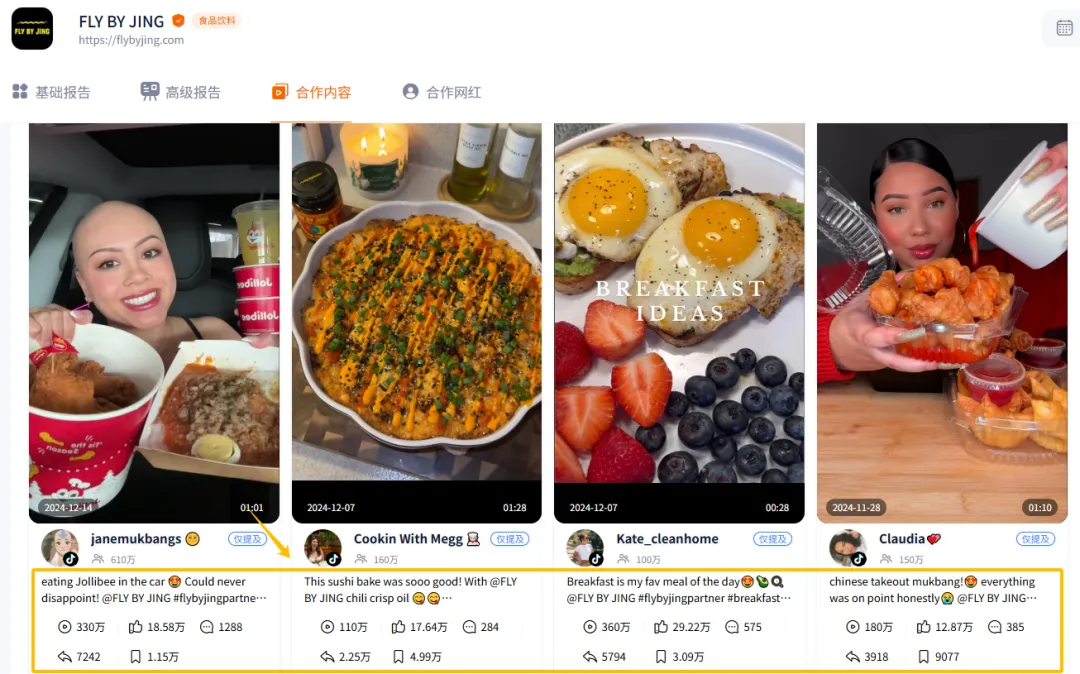Open the sushi bake video thumbnail
This screenshot has width=1080, height=674.
coord(416,320)
